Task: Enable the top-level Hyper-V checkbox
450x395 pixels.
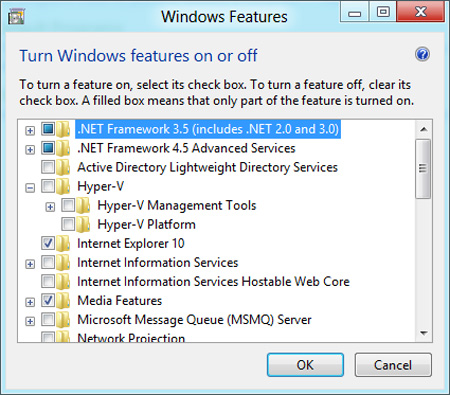Action: pyautogui.click(x=48, y=186)
